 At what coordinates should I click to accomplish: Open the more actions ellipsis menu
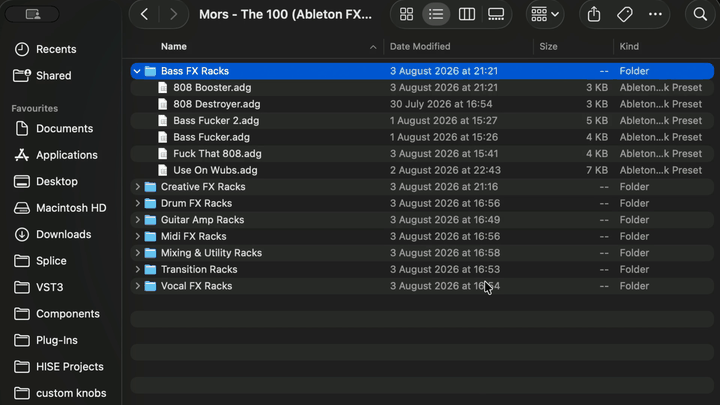click(x=655, y=14)
